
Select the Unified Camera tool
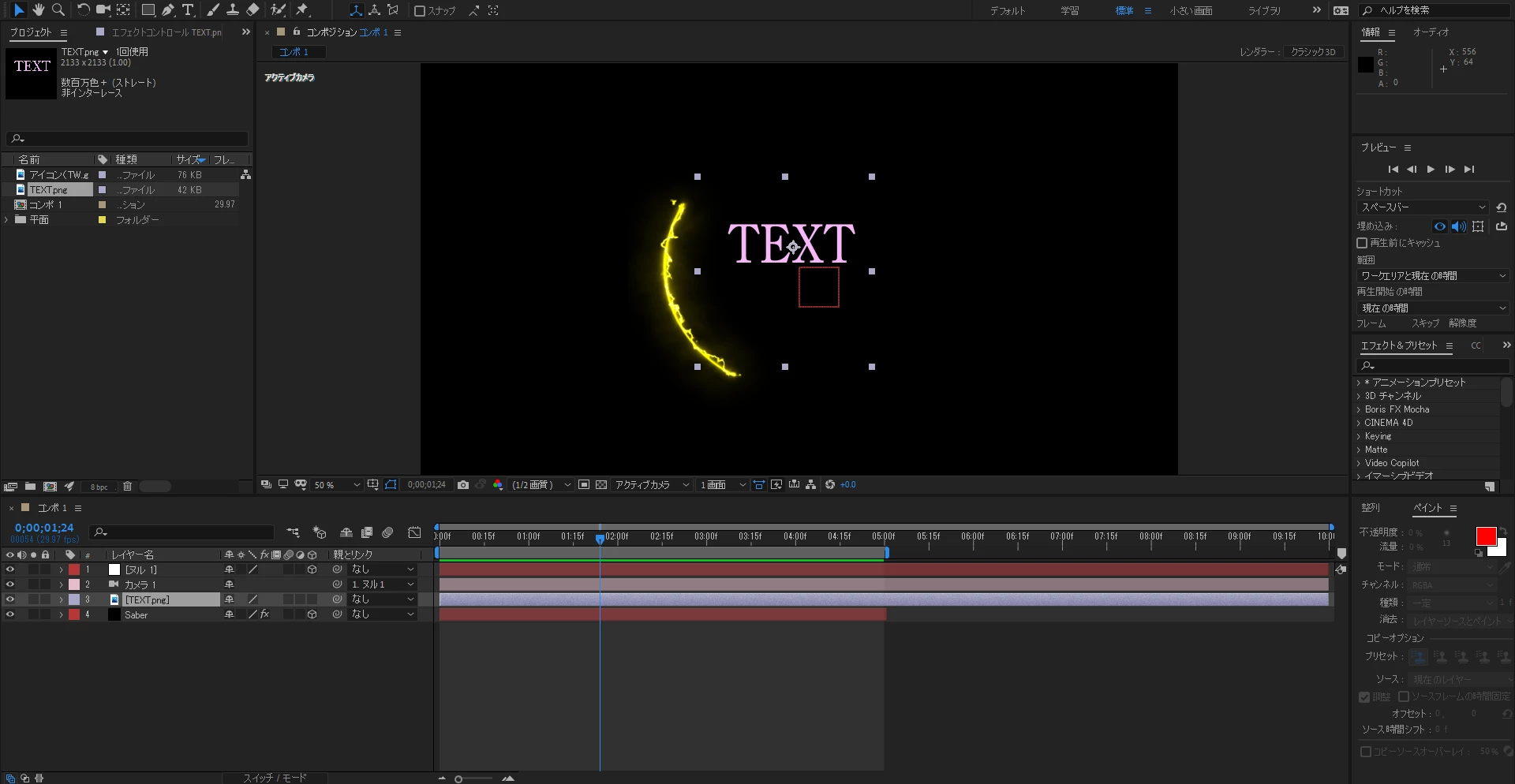103,10
